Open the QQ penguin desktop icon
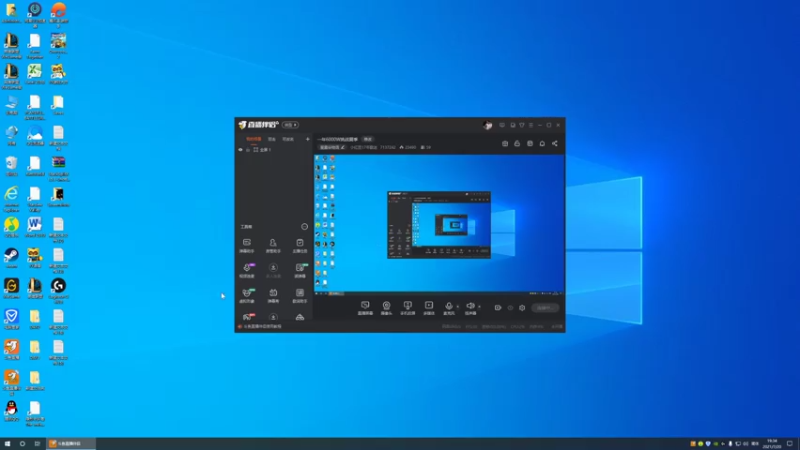The width and height of the screenshot is (800, 450). pyautogui.click(x=11, y=411)
